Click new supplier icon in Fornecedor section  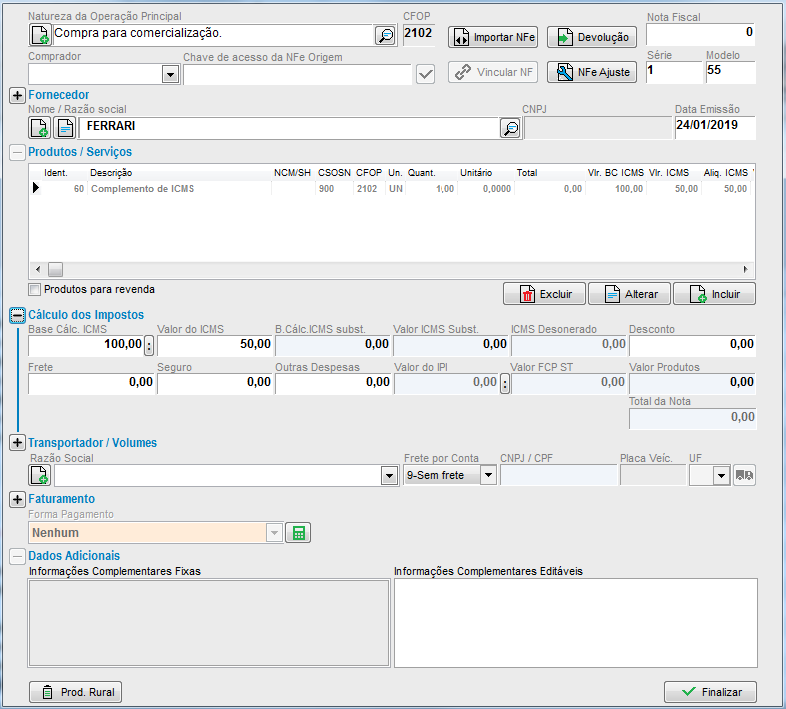[40, 127]
